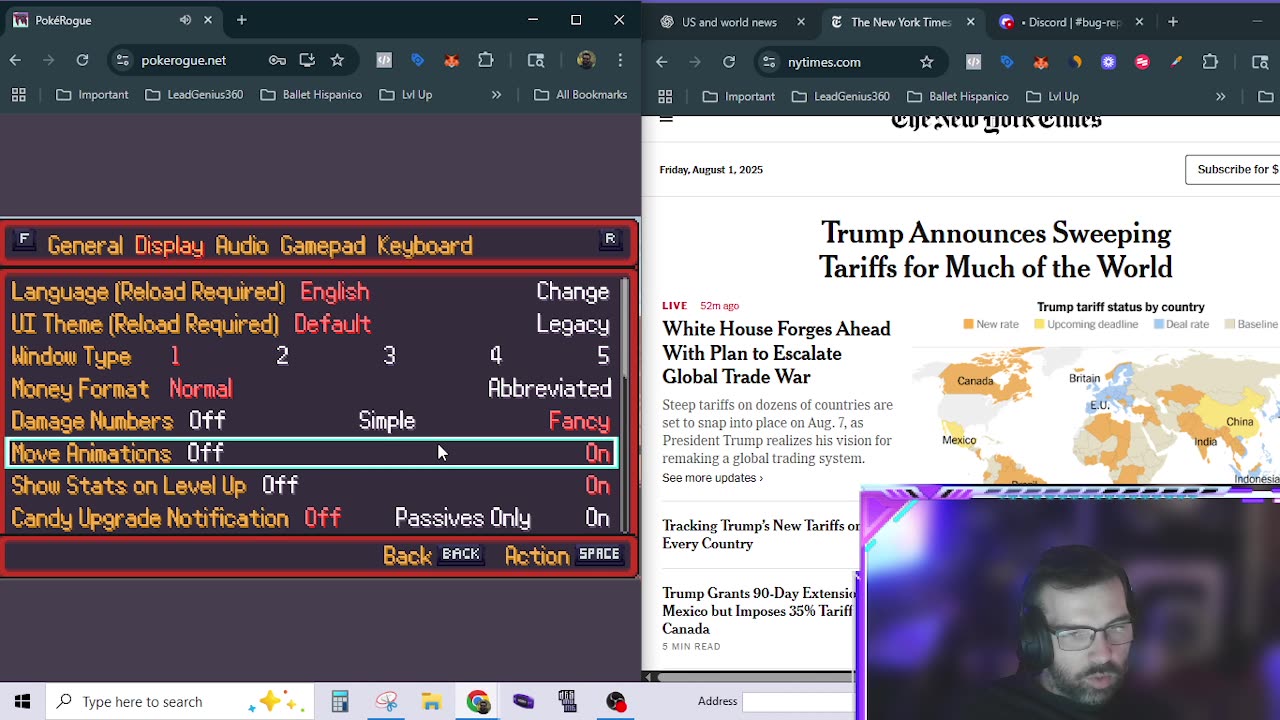This screenshot has width=1280, height=720.
Task: Open the nytimes hamburger menu
Action: 666,119
